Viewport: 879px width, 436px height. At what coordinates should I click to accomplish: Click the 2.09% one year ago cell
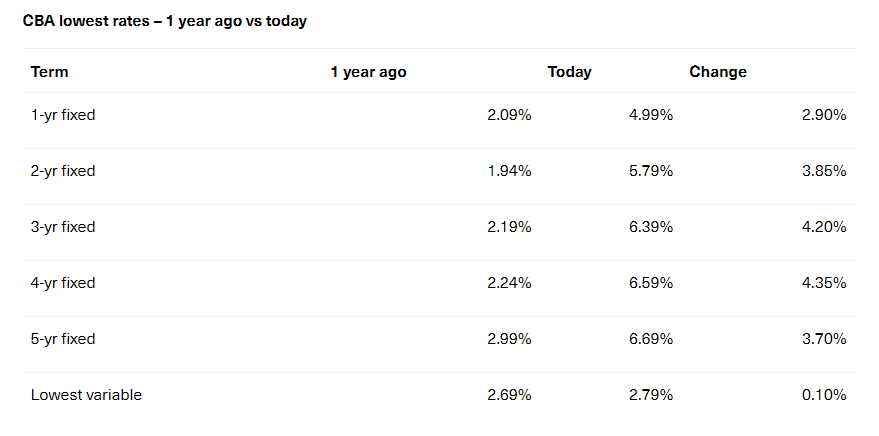coord(509,115)
